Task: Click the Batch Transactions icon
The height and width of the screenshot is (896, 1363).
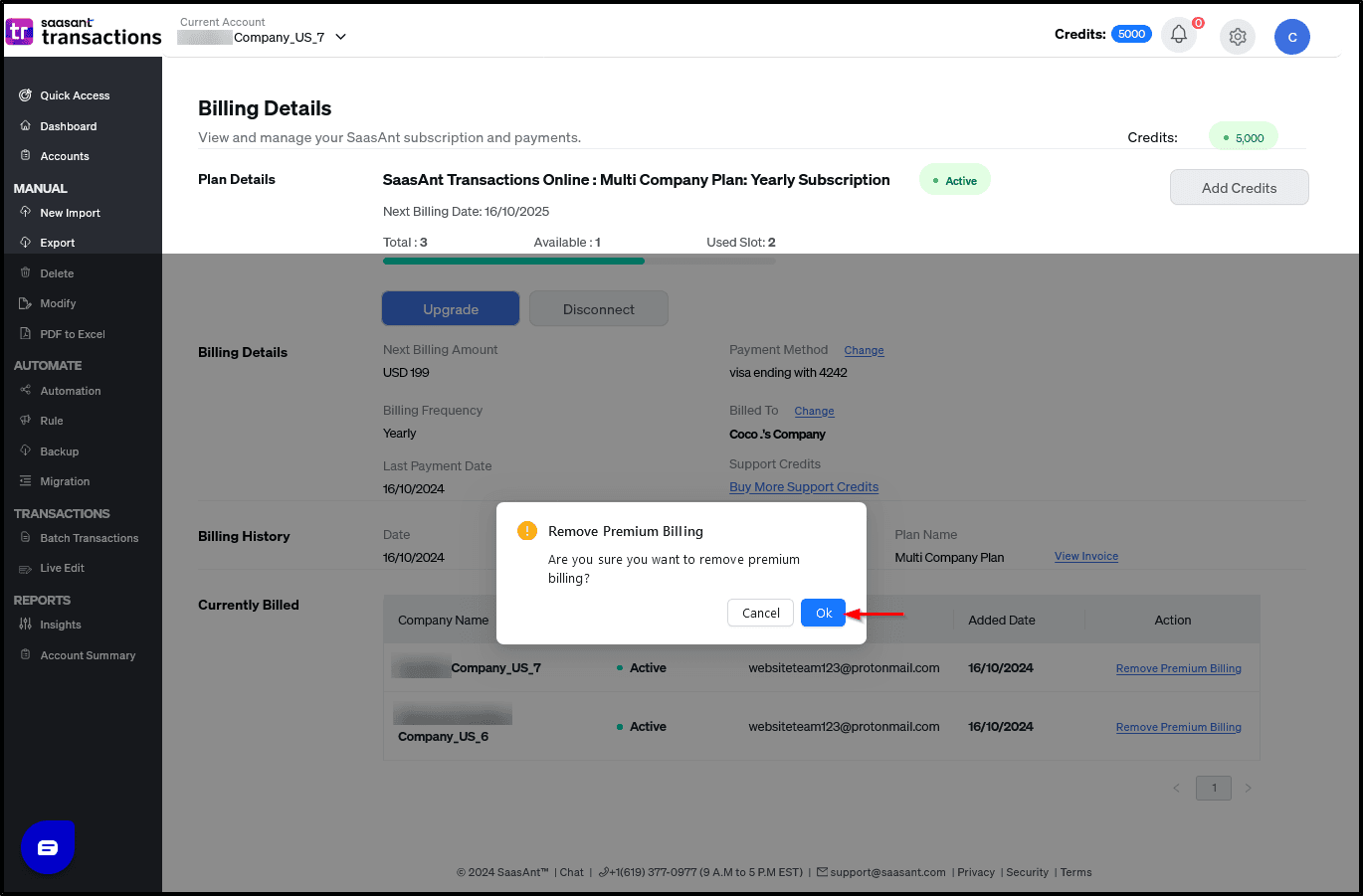Action: click(x=25, y=537)
